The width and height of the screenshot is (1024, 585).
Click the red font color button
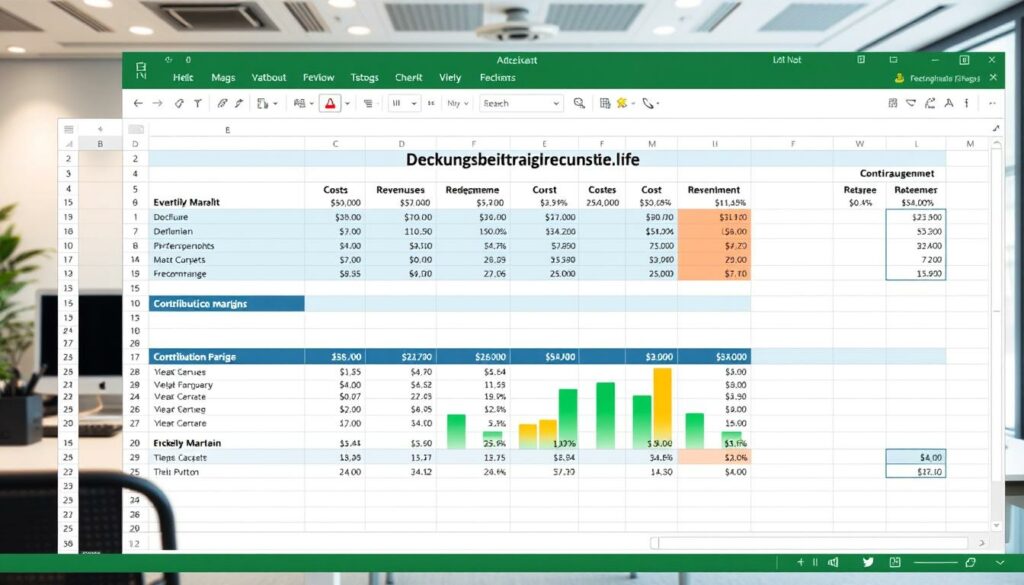pyautogui.click(x=330, y=103)
